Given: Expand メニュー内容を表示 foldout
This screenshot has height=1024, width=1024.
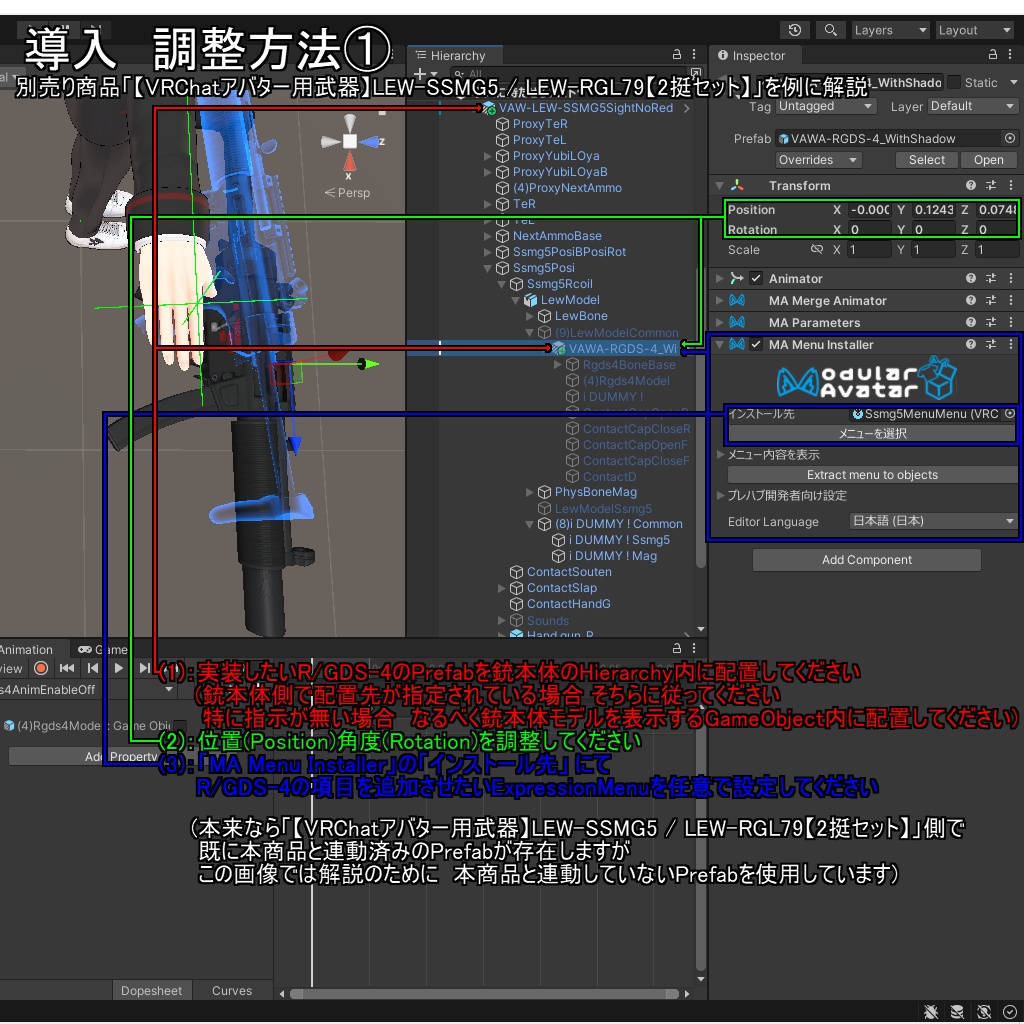Looking at the screenshot, I should point(720,455).
